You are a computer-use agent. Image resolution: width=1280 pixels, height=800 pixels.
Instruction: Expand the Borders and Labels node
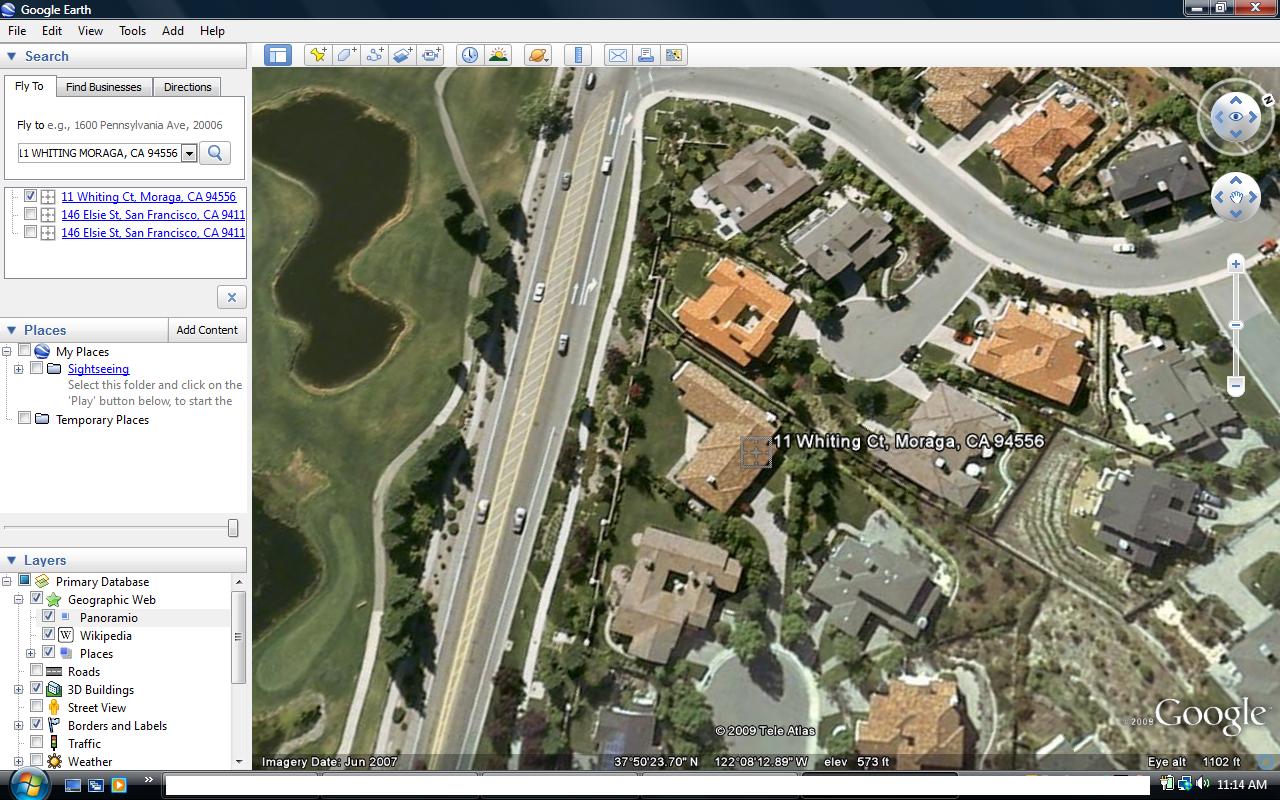18,725
